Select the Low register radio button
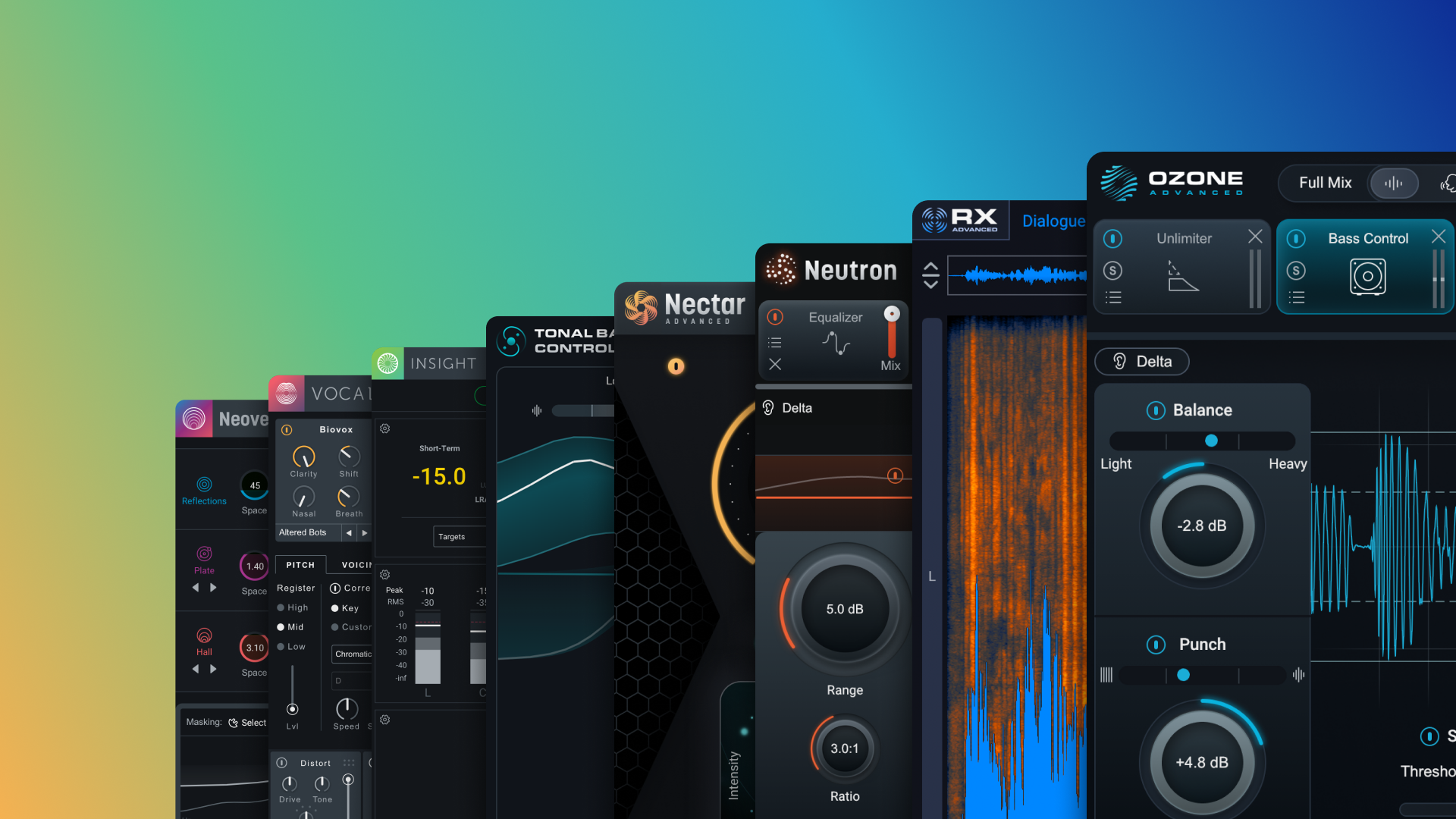Viewport: 1456px width, 819px height. pos(281,647)
